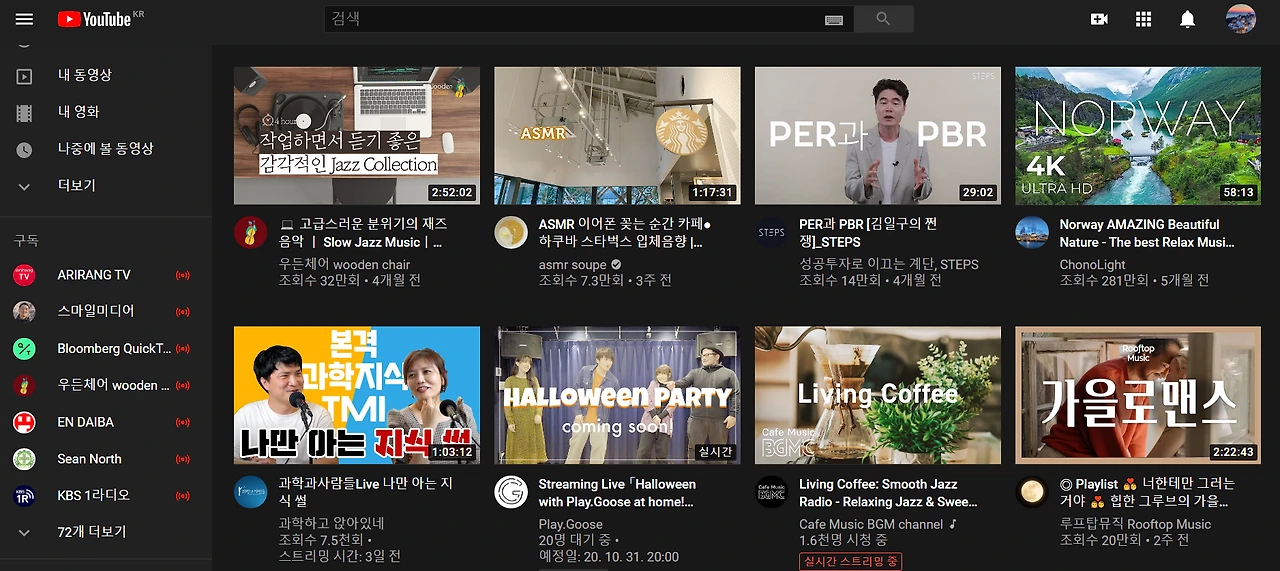Open the on-screen keyboard icon in search

[x=834, y=20]
